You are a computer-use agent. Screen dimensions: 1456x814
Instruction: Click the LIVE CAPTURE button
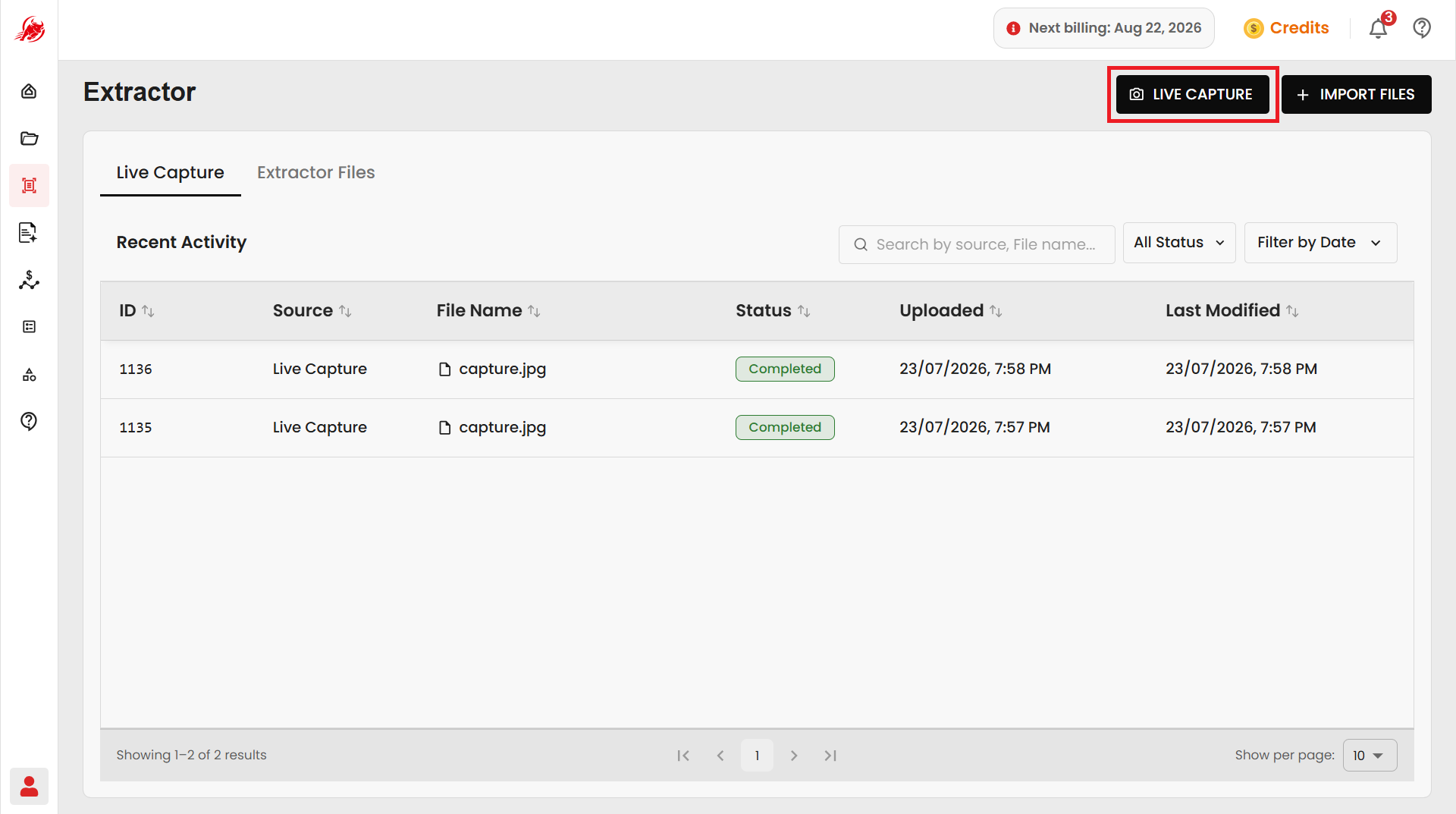coord(1193,94)
